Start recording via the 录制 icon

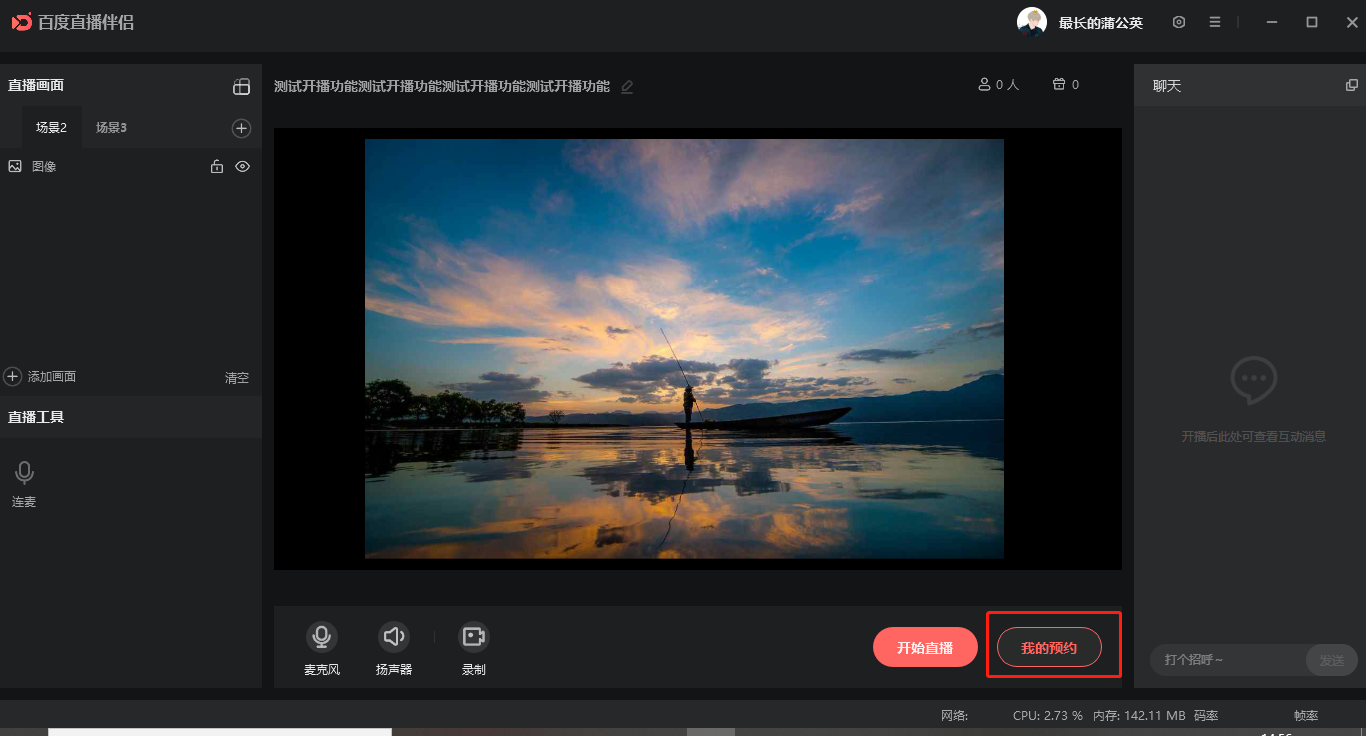[473, 635]
